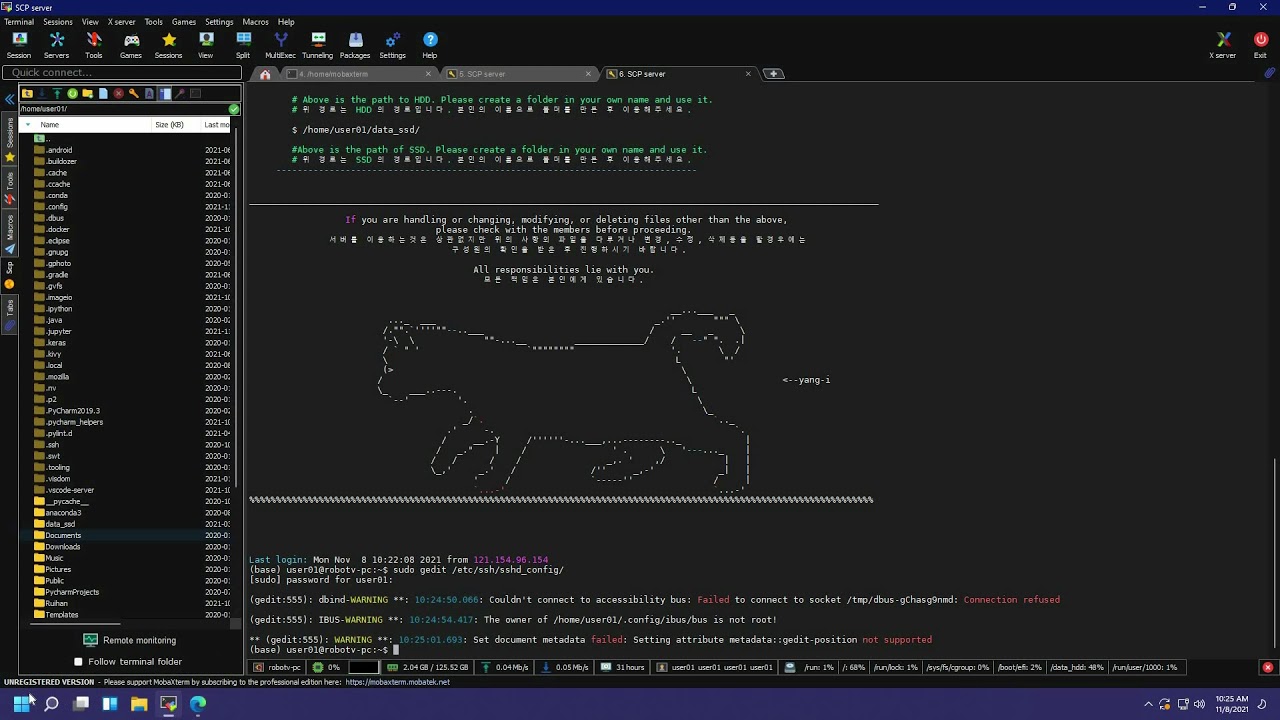Click the Split terminal icon
Viewport: 1280px width, 720px height.
pyautogui.click(x=243, y=45)
